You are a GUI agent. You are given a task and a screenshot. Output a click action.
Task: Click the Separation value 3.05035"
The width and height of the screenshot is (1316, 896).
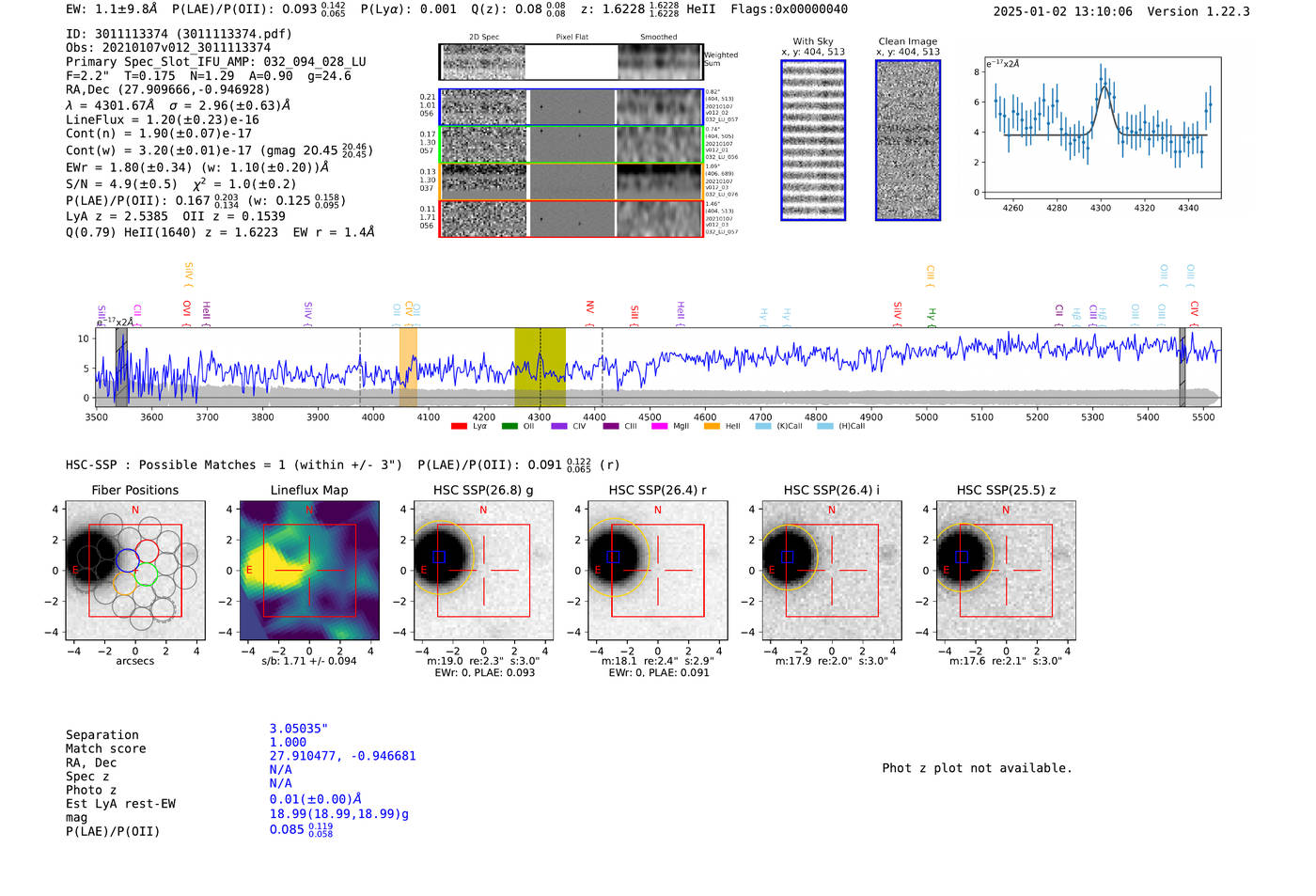tap(299, 729)
